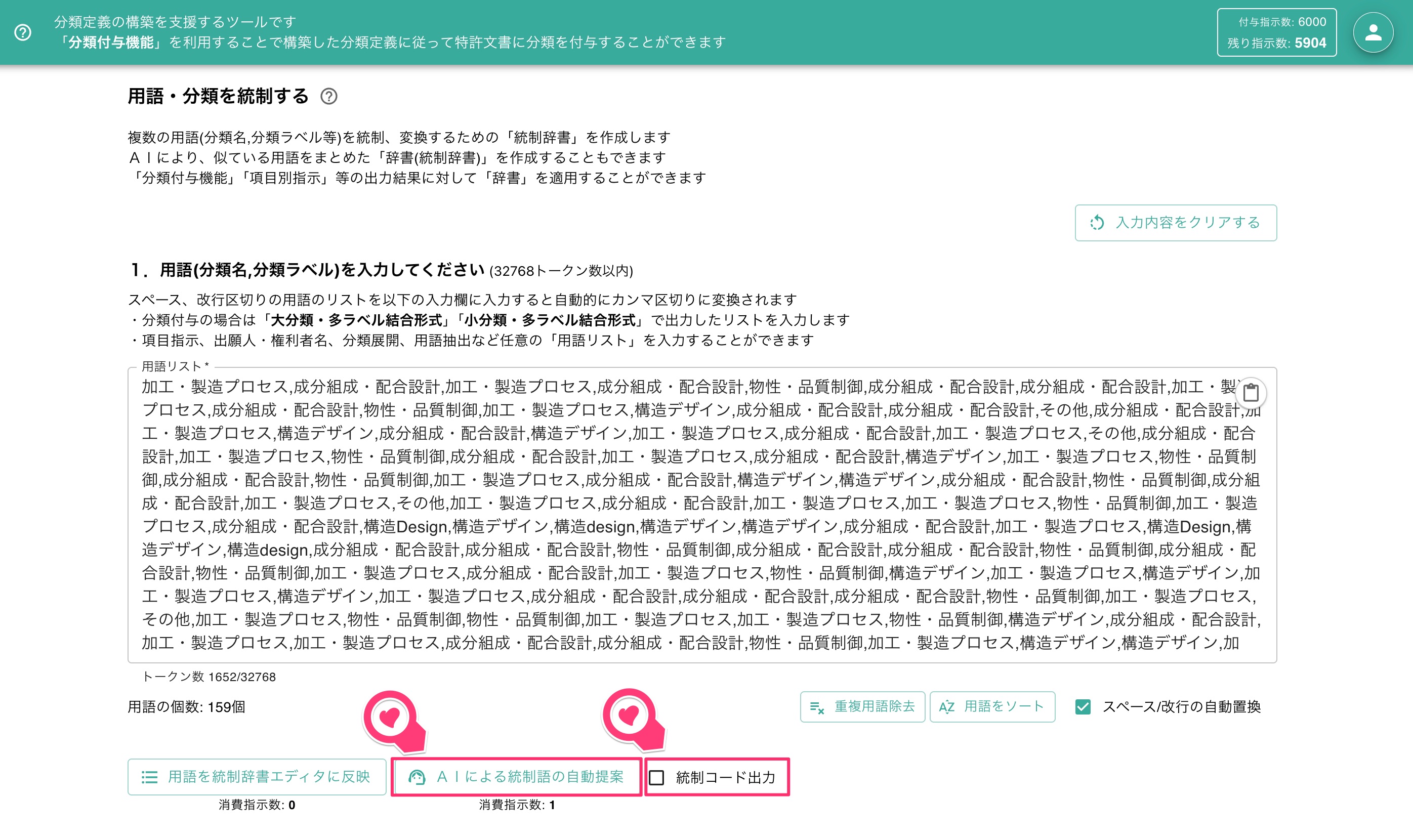Click the AI headset icon in the auto-suggest button

point(417,777)
